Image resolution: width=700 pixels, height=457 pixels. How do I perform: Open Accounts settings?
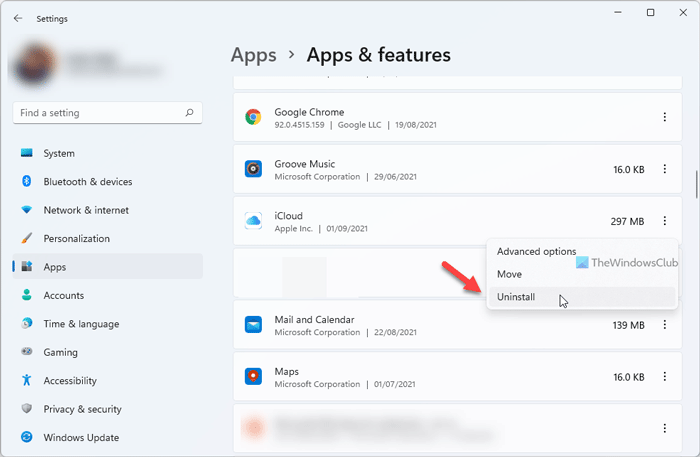point(108,295)
